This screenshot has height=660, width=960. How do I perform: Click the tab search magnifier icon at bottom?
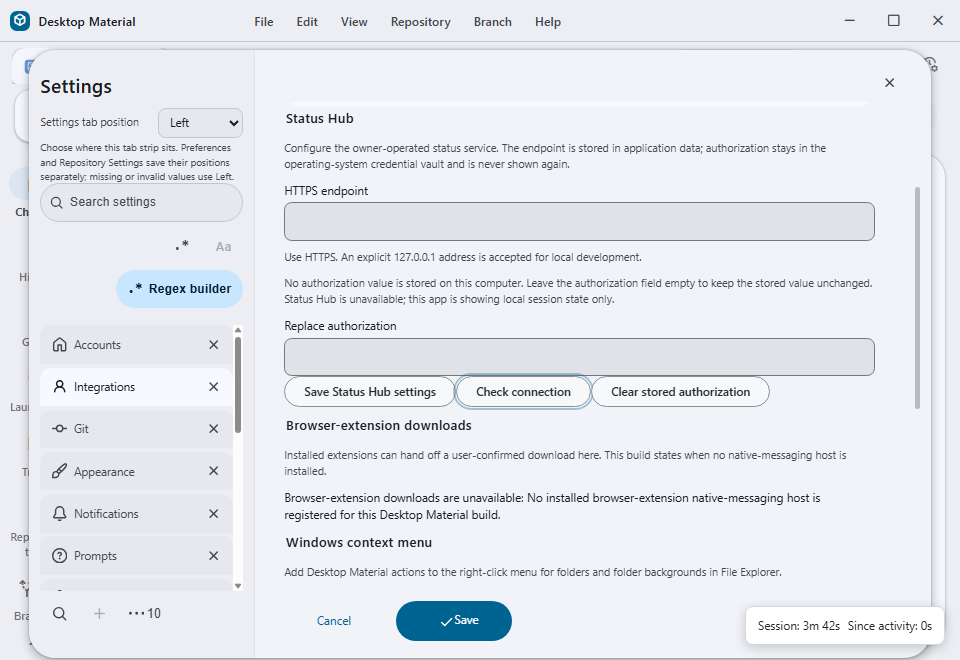coord(59,613)
